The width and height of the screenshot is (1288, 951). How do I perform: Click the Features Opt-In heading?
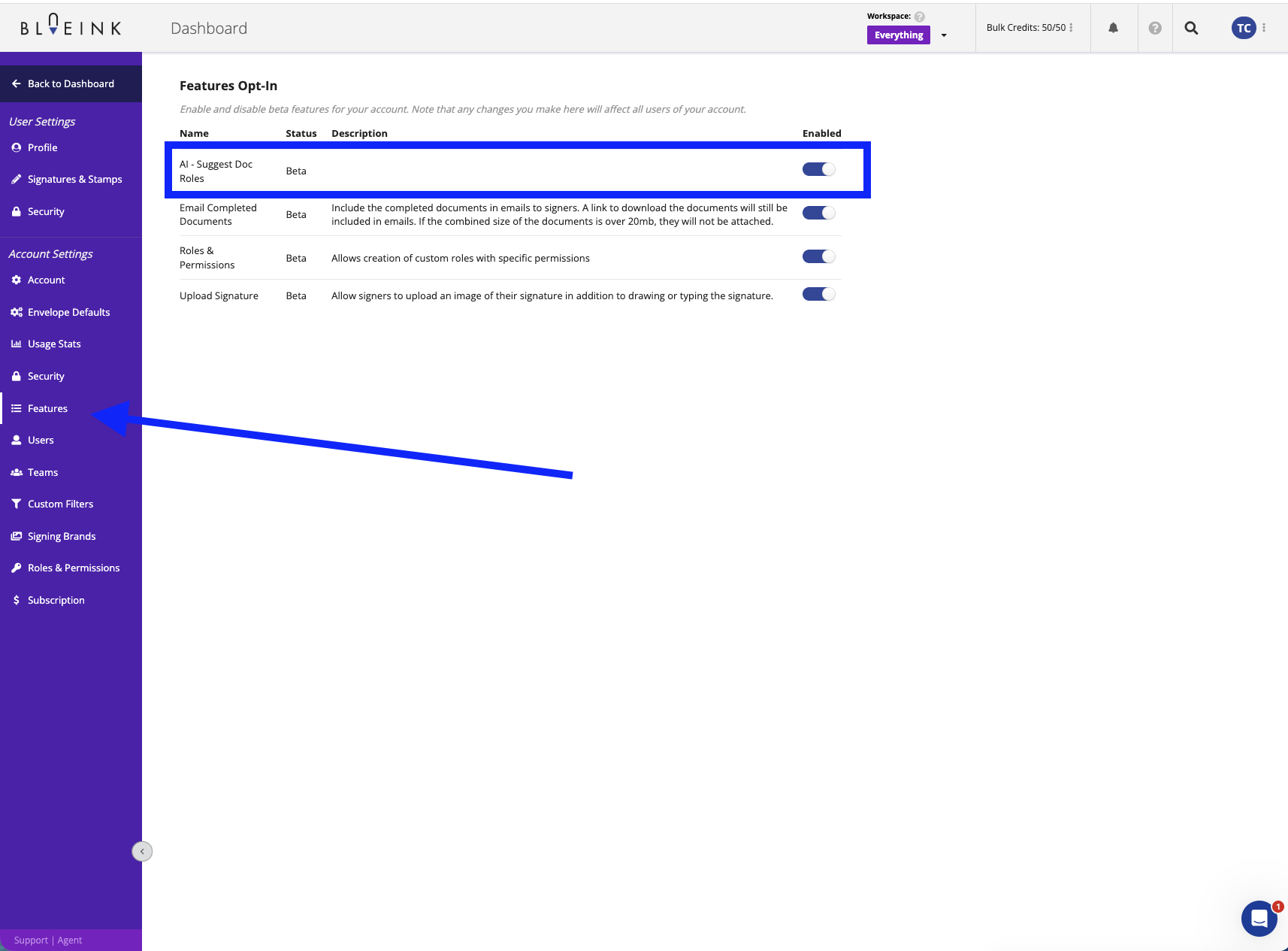coord(228,86)
